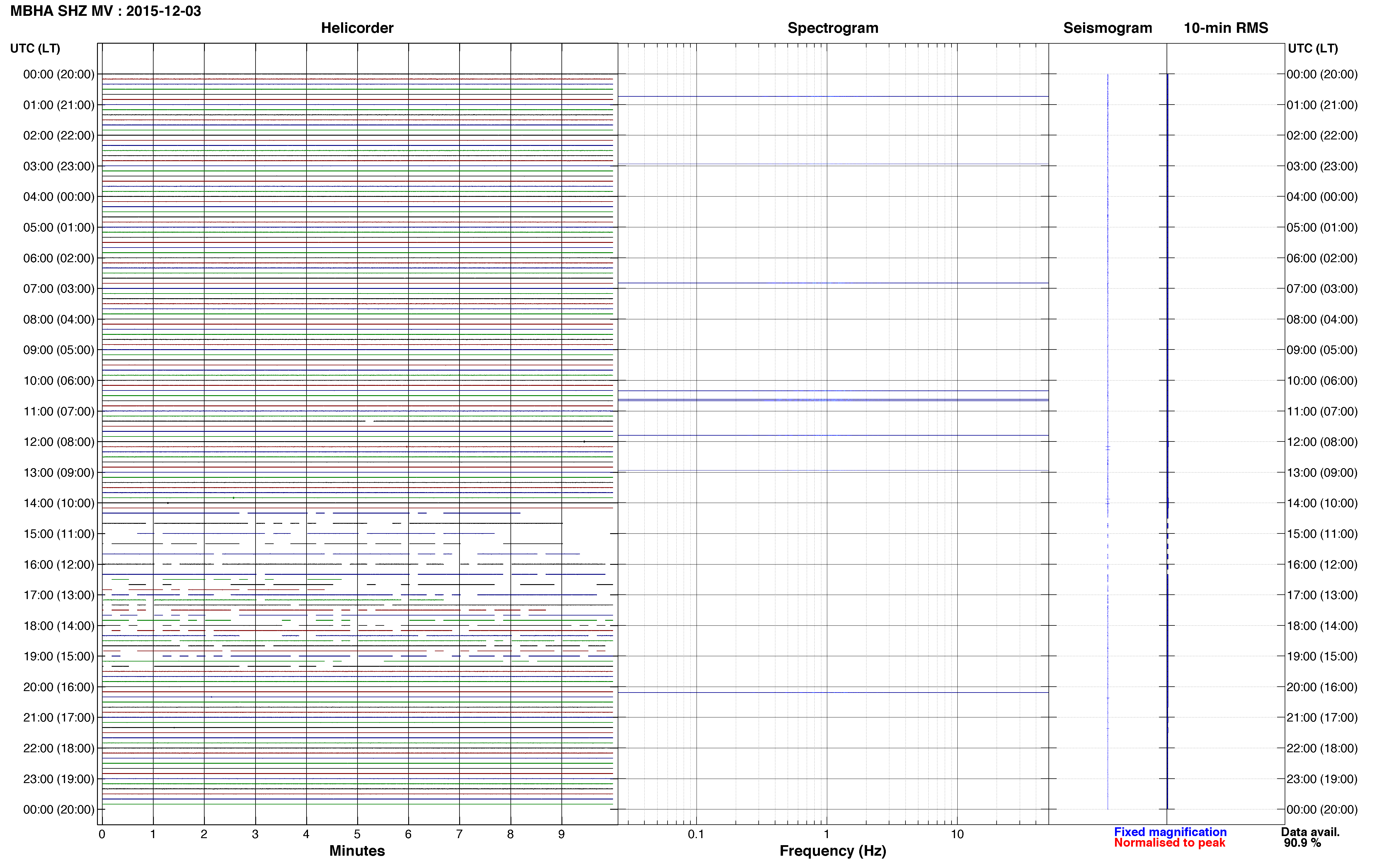Click left time label '21:00 (17:00)'
Viewport: 1389px width, 868px height.
(59, 718)
